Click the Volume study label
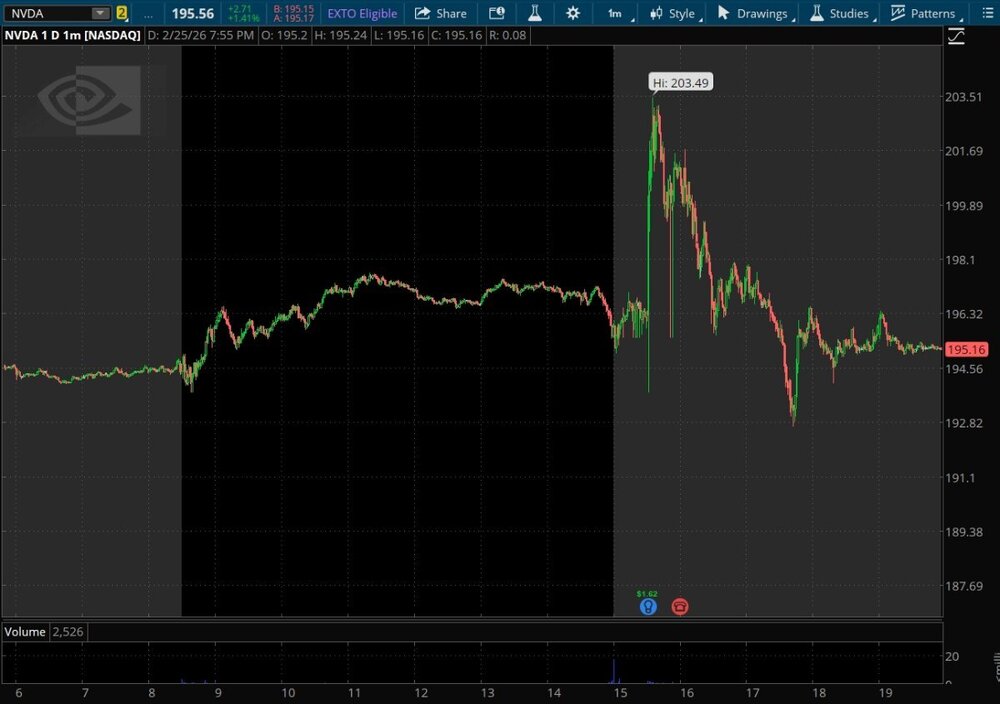The width and height of the screenshot is (1000, 704). point(25,632)
